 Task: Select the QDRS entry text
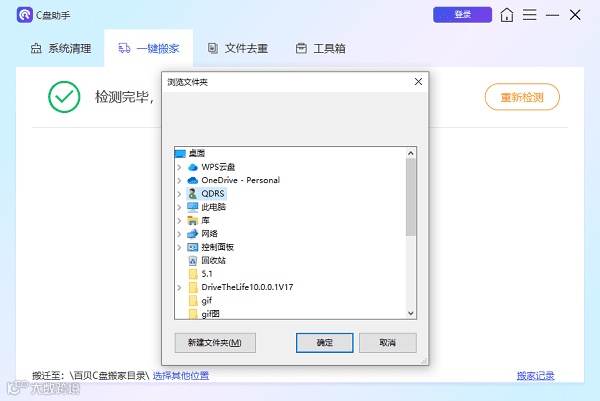coord(213,194)
